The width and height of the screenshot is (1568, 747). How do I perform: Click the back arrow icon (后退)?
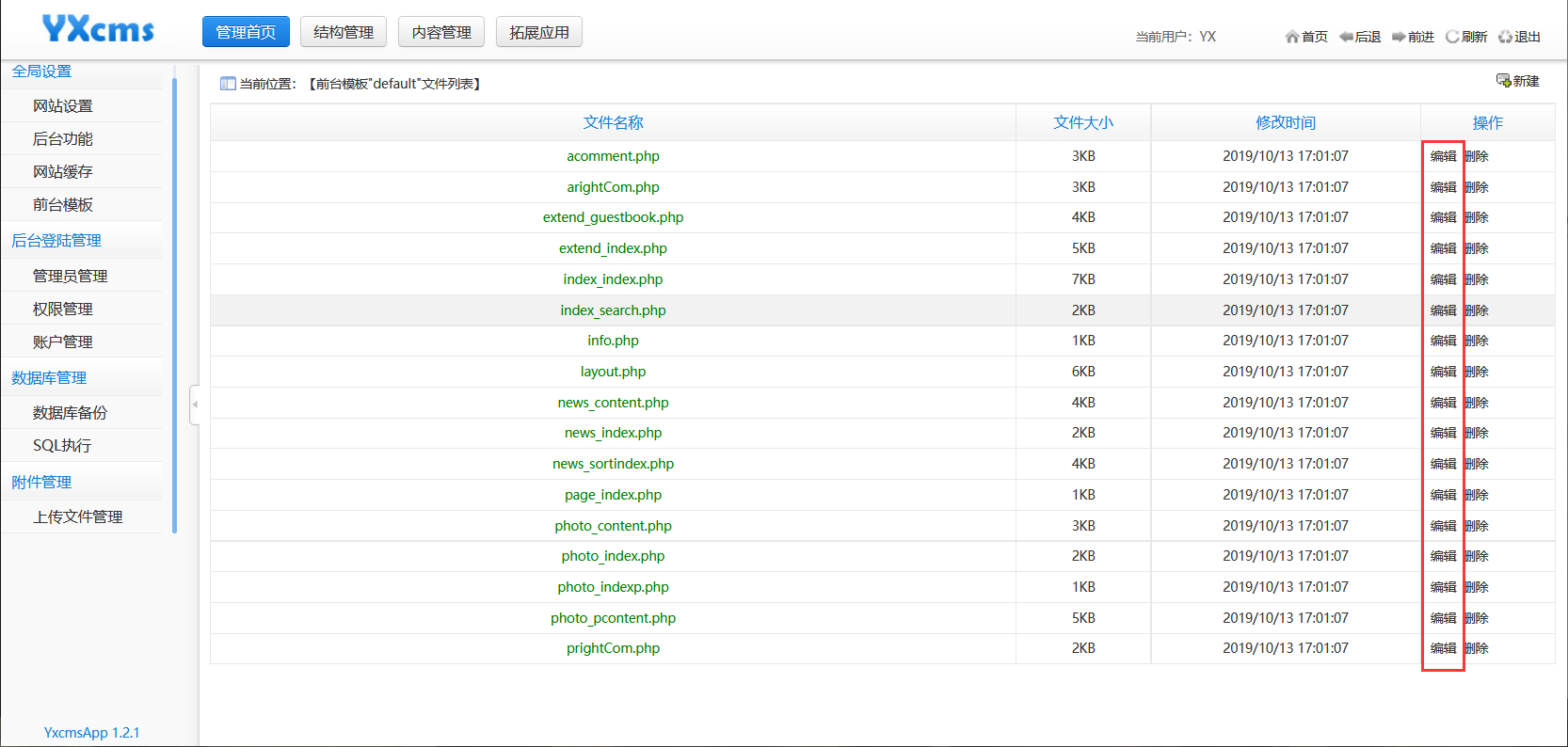pyautogui.click(x=1346, y=37)
